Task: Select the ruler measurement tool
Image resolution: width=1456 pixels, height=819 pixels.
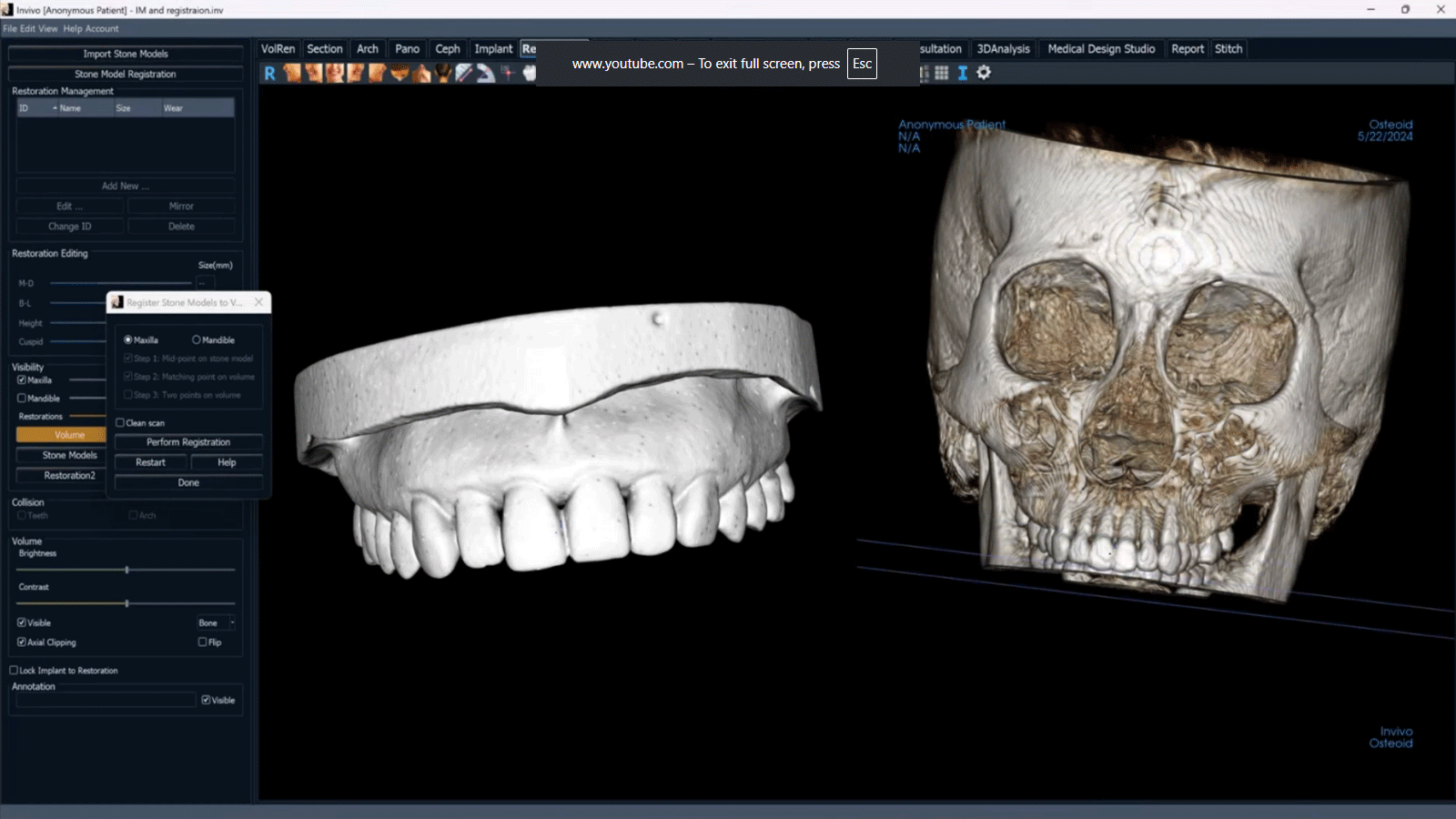Action: 463,74
